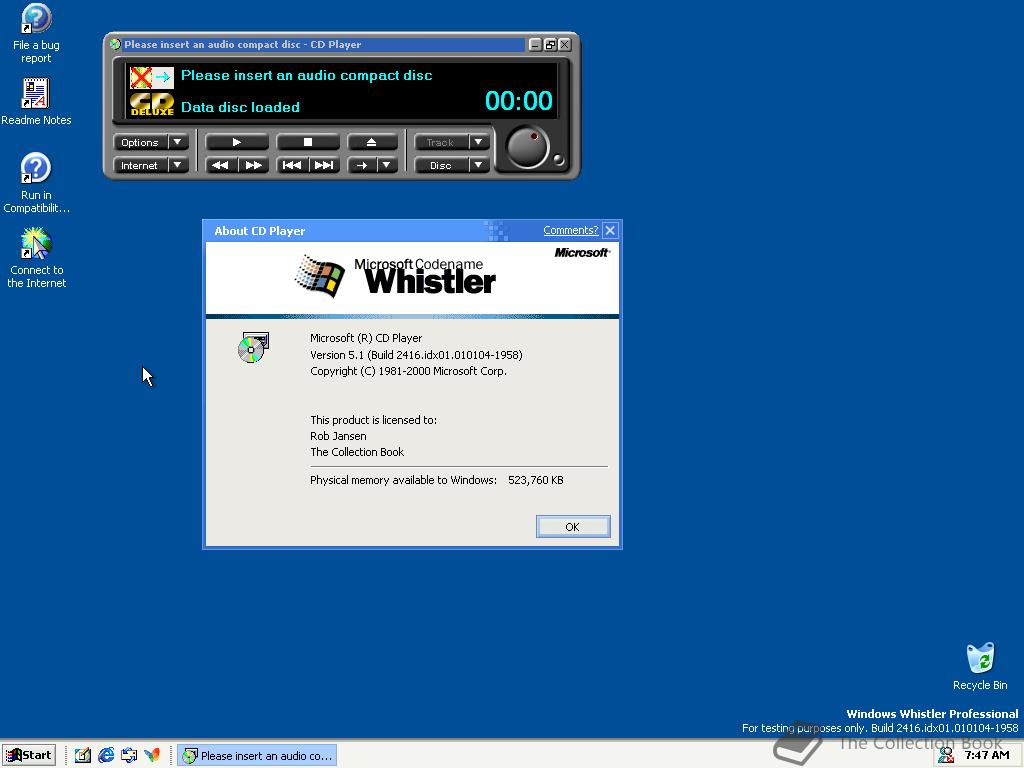Fast forward with the double-right-arrow button
This screenshot has height=768, width=1024.
coord(253,165)
